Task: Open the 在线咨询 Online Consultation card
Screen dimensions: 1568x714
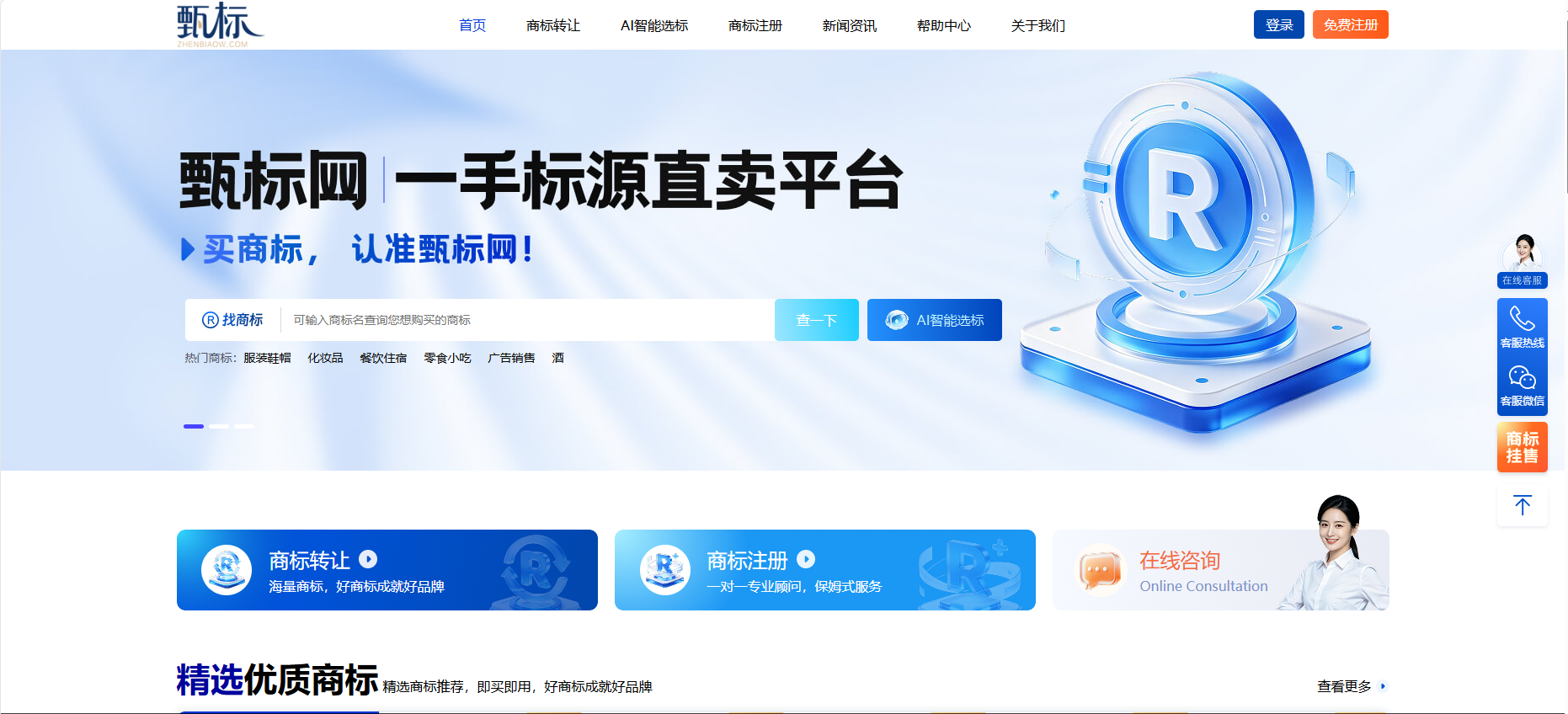Action: pyautogui.click(x=1221, y=570)
